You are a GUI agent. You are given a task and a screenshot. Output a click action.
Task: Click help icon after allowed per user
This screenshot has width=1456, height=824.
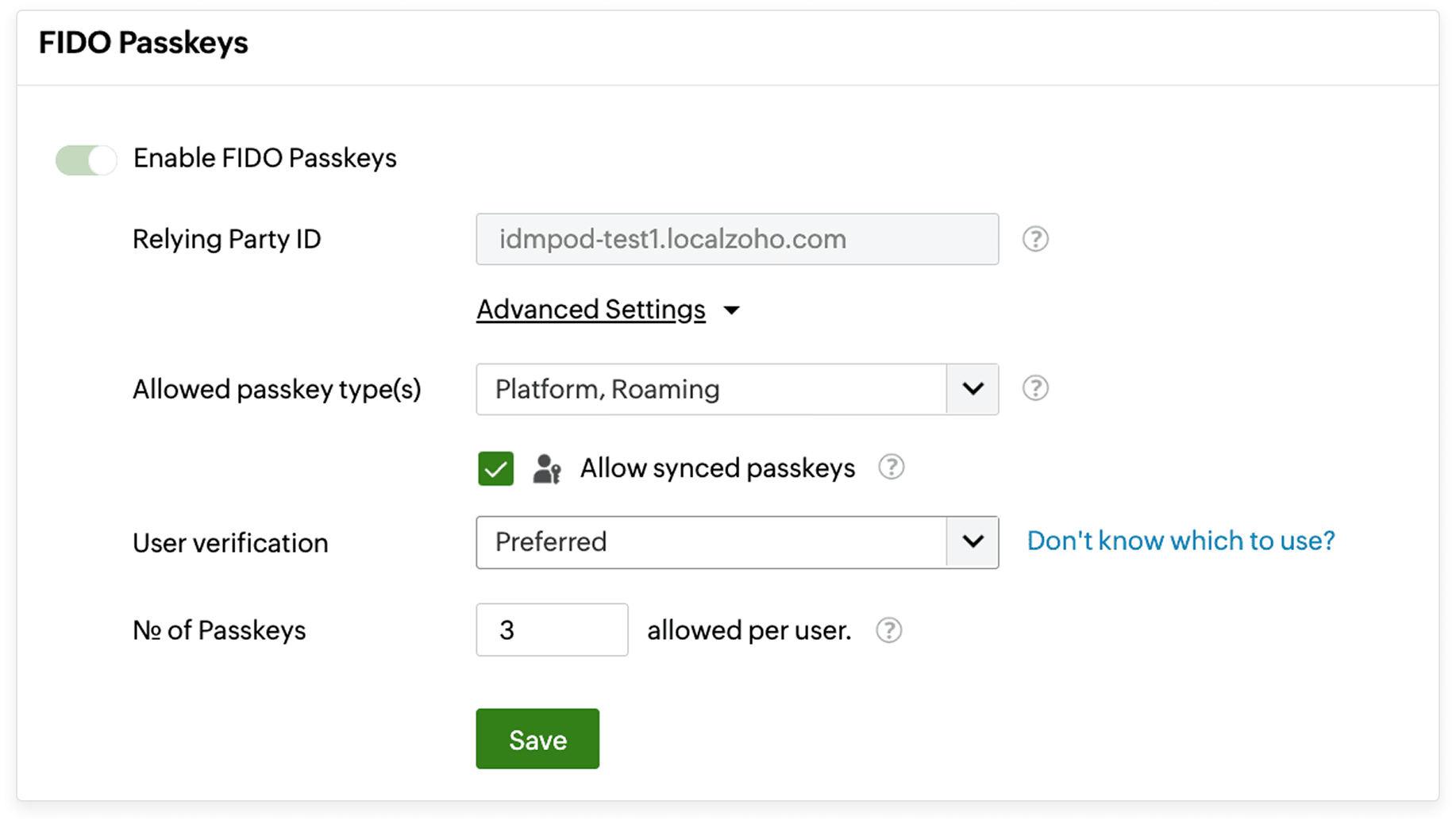tap(888, 630)
